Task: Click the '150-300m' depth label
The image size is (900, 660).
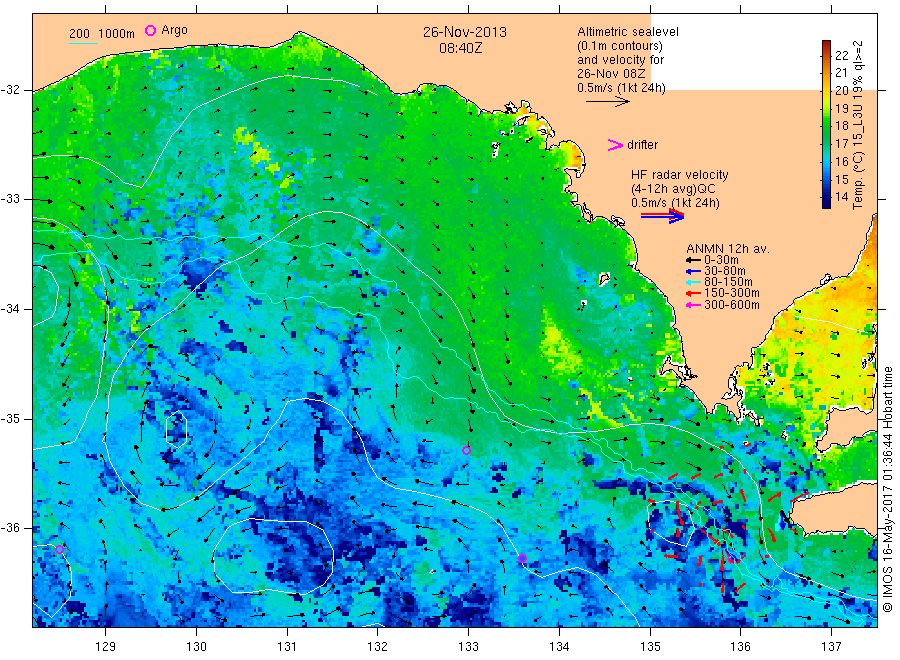Action: click(732, 293)
